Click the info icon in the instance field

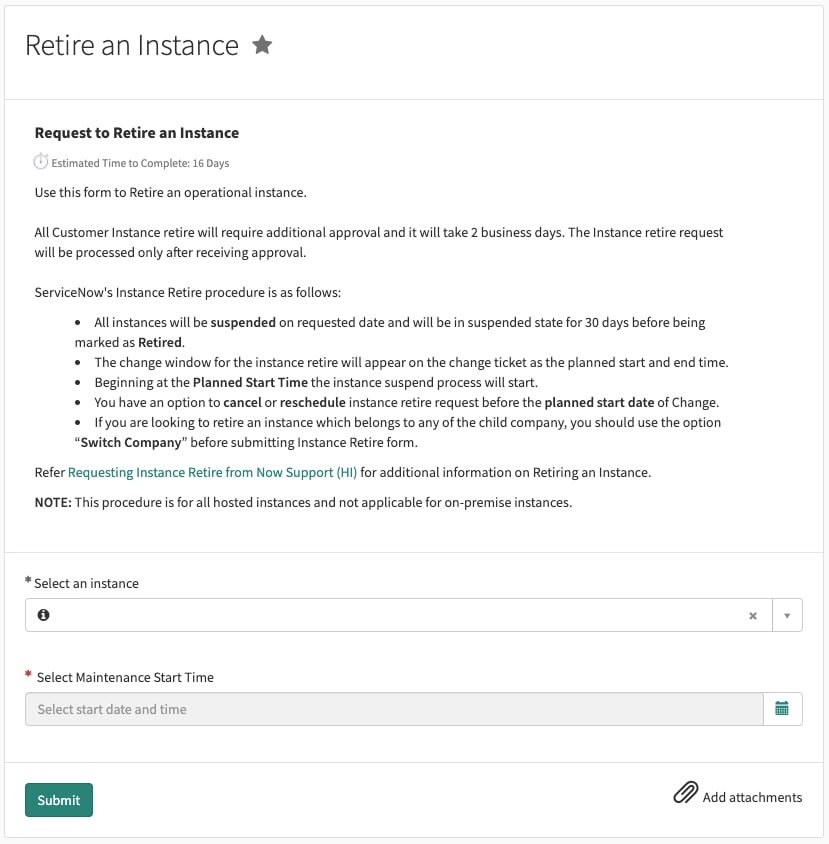click(43, 614)
